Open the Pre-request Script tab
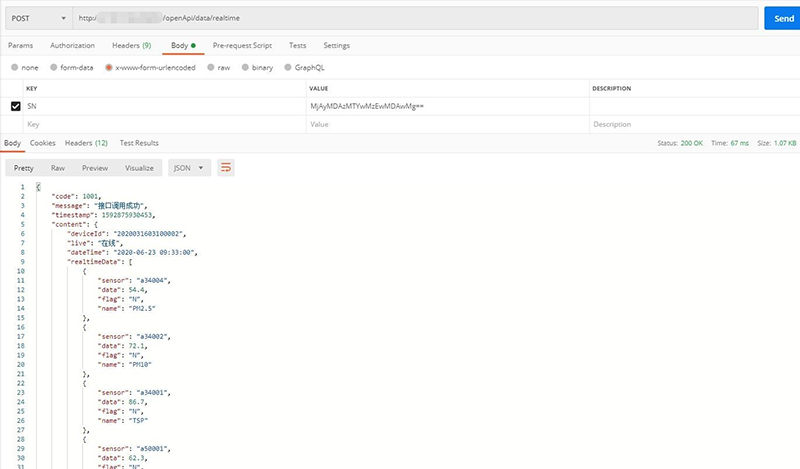 coord(242,45)
